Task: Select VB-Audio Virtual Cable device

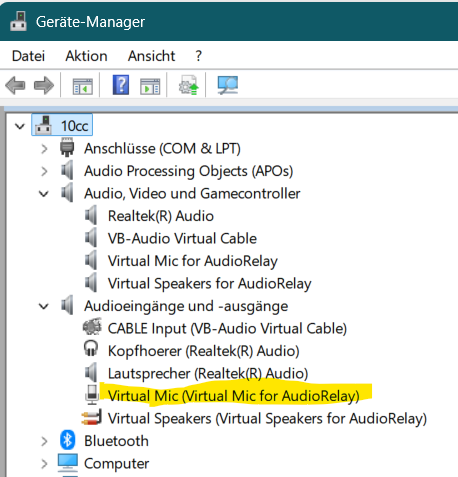Action: pyautogui.click(x=182, y=239)
